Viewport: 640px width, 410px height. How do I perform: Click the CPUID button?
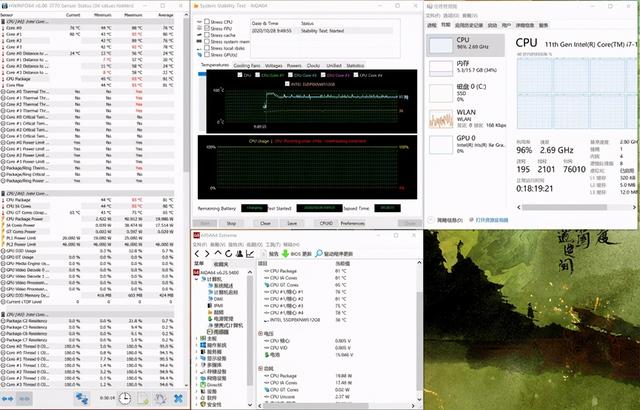325,224
